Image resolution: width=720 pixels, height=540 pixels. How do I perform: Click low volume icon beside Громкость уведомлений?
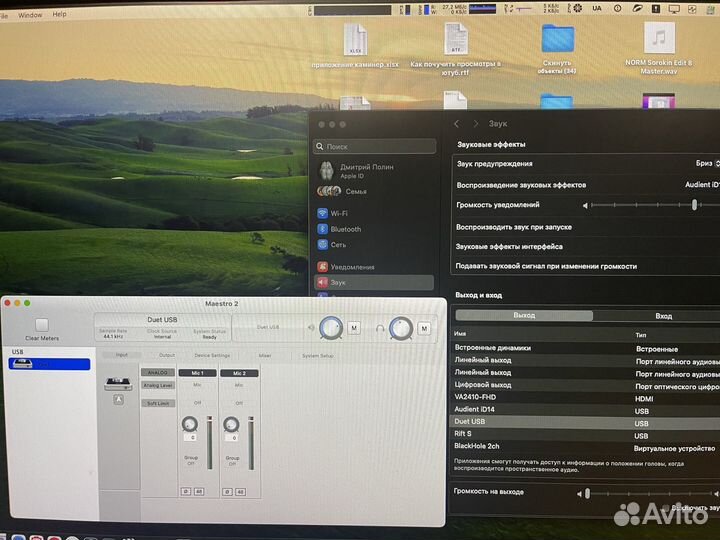coord(585,206)
